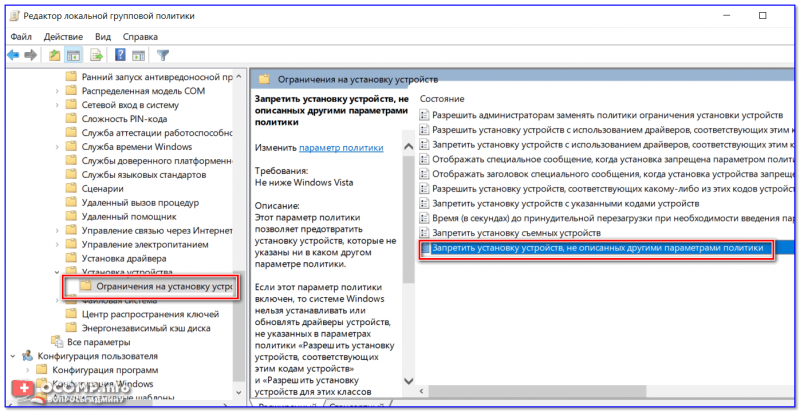
Task: Click the funnel filter icon
Action: (162, 55)
